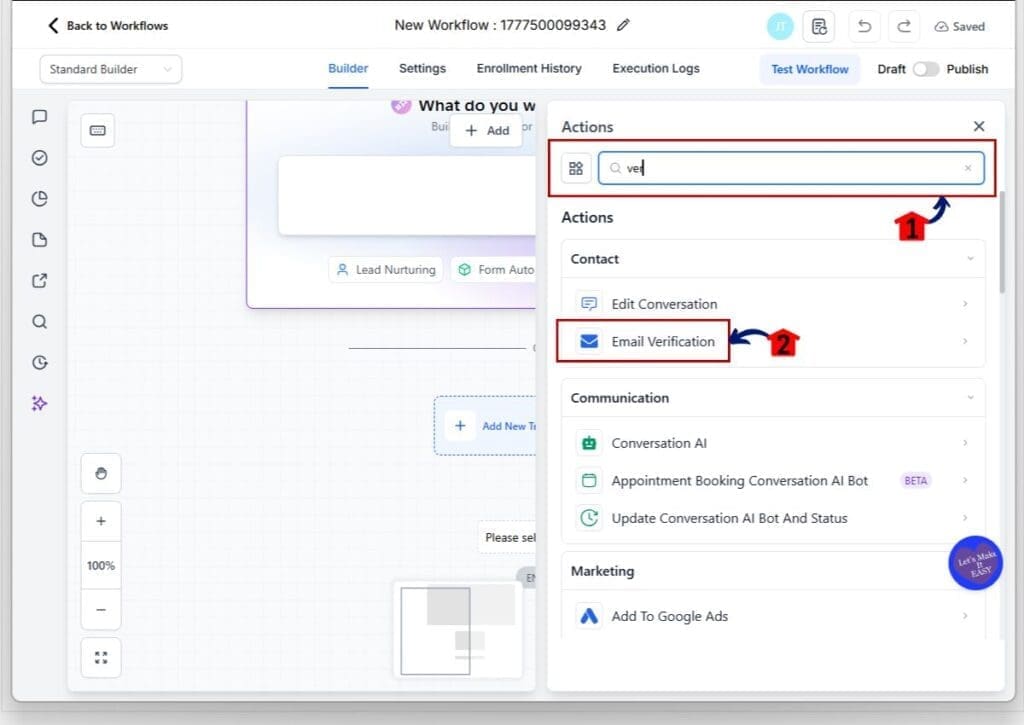Switch to the Settings tab
This screenshot has width=1024, height=725.
pyautogui.click(x=423, y=69)
